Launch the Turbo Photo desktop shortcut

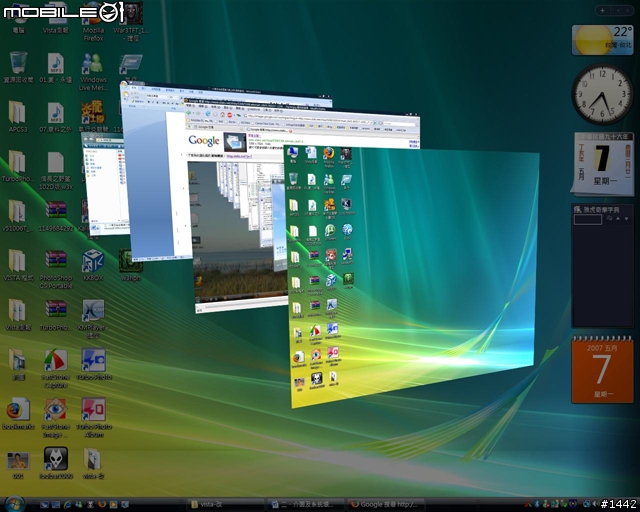coord(93,365)
